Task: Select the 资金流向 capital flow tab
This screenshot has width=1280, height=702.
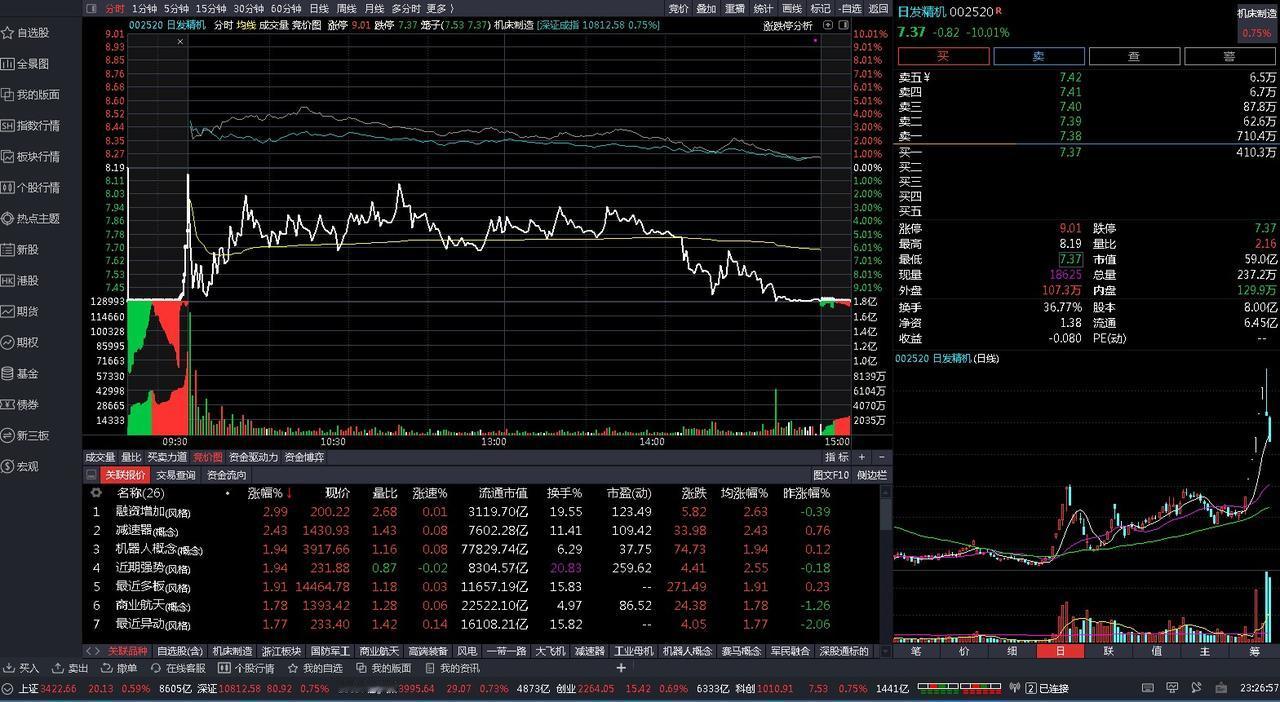Action: (227, 475)
